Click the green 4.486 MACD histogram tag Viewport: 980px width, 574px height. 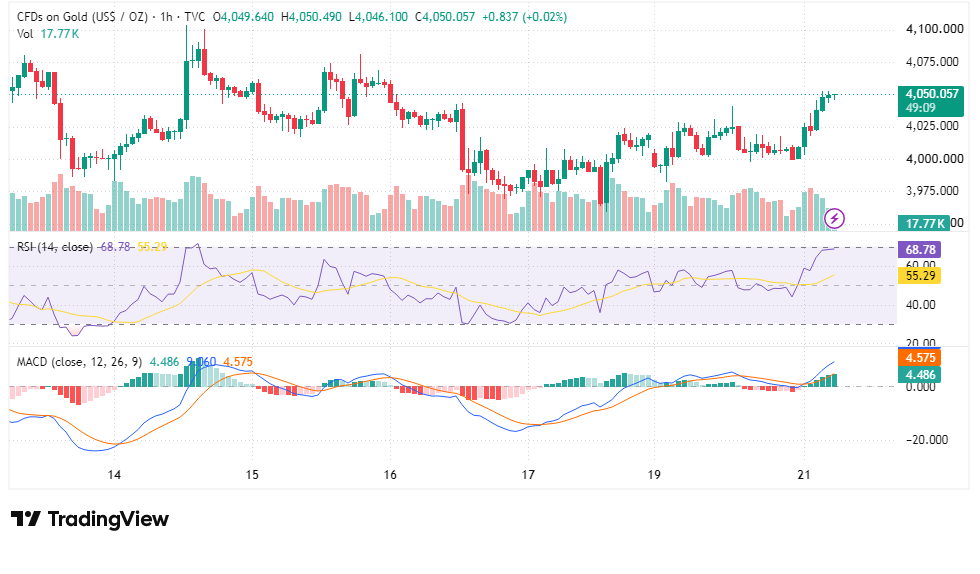coord(919,375)
